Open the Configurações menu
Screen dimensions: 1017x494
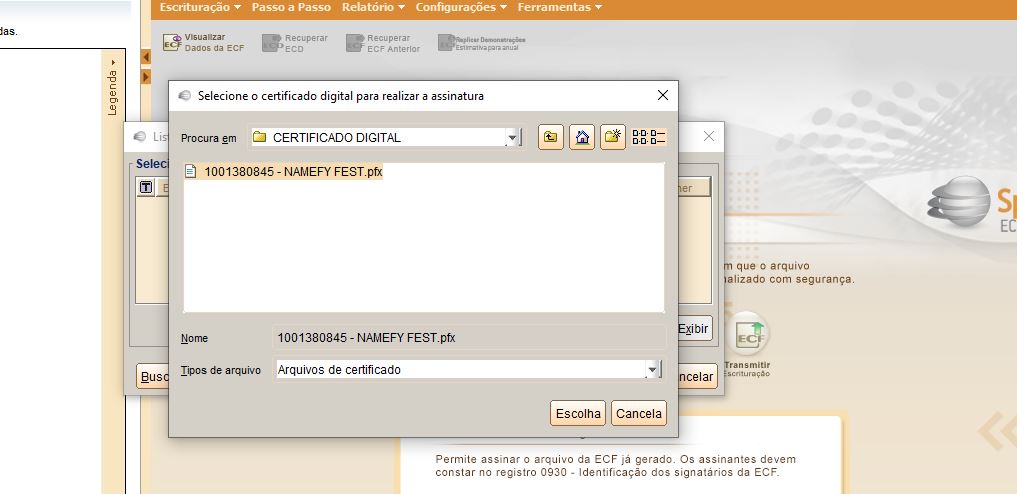[461, 7]
